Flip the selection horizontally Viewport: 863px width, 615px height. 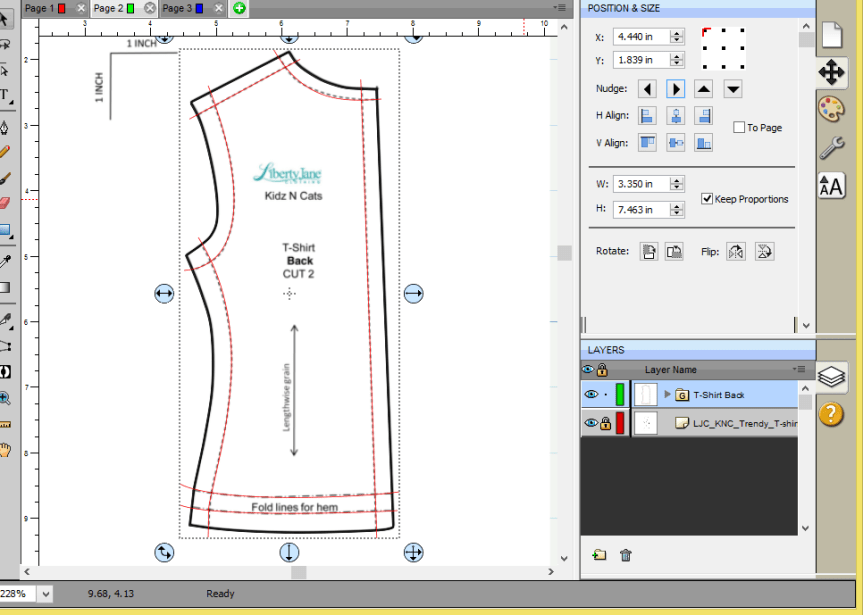pos(736,251)
